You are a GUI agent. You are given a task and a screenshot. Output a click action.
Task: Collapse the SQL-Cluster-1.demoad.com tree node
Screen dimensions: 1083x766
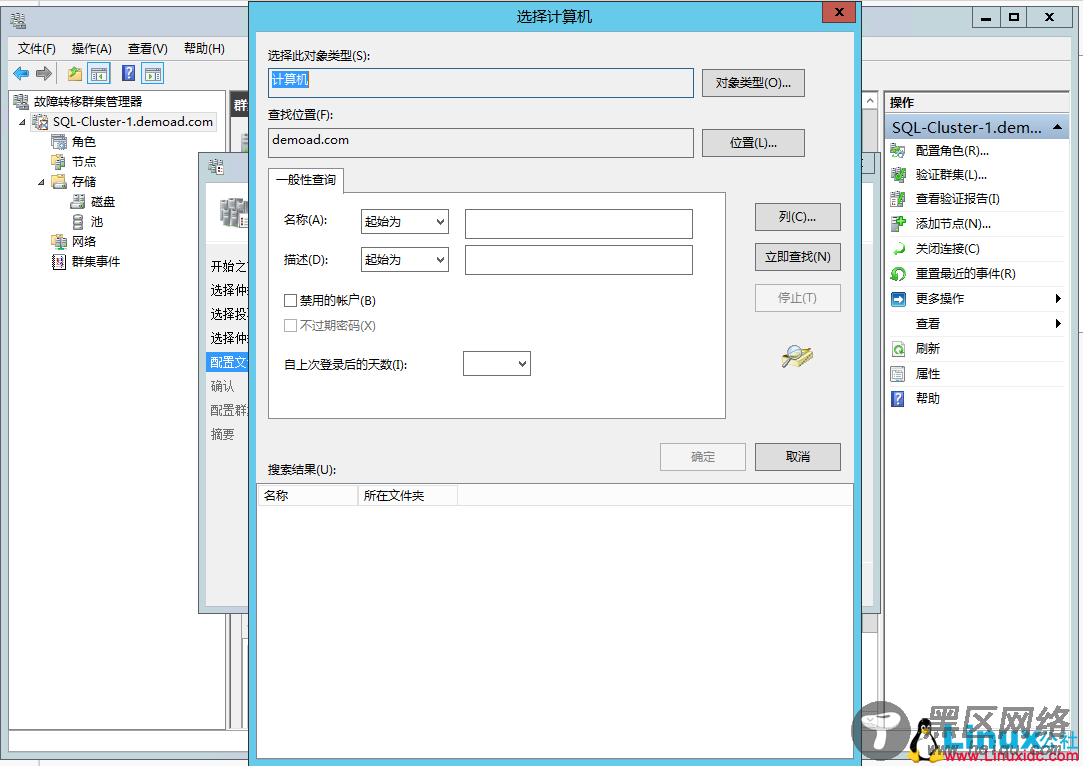pos(22,122)
